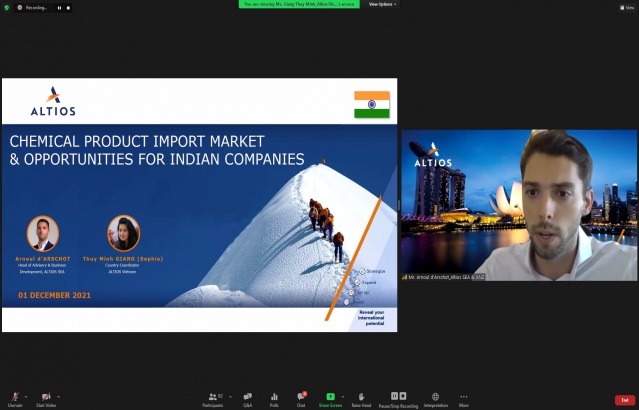Stop recording from the bottom toolbar

pyautogui.click(x=403, y=396)
